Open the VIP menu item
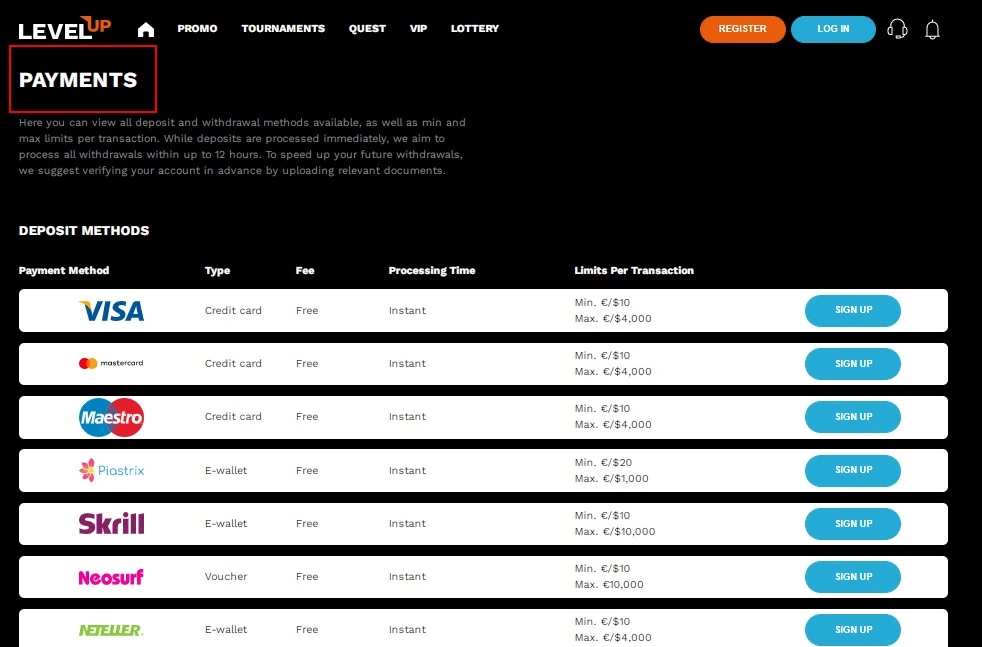Viewport: 982px width, 647px height. click(x=418, y=29)
